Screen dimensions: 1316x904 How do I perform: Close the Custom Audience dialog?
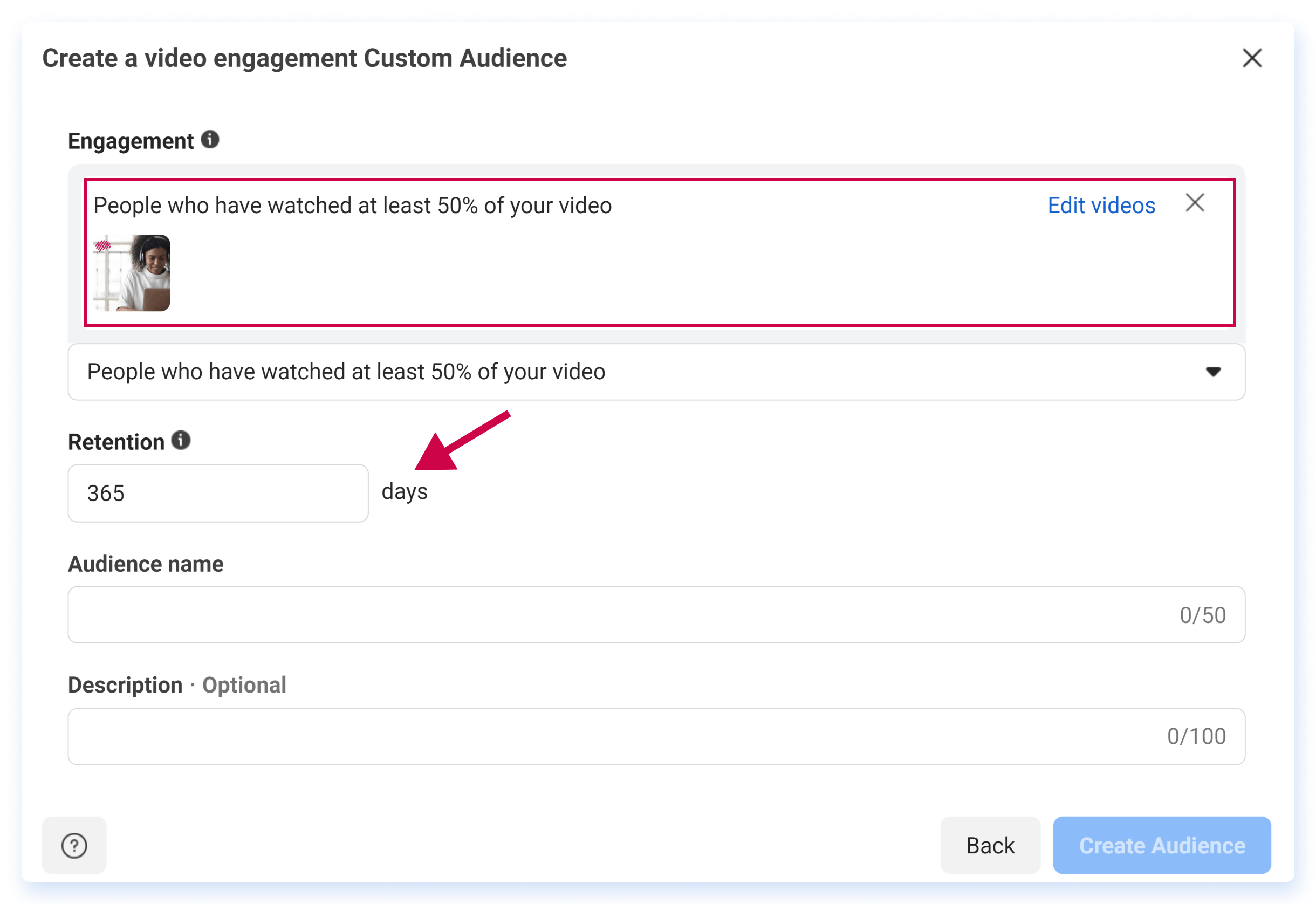coord(1252,58)
